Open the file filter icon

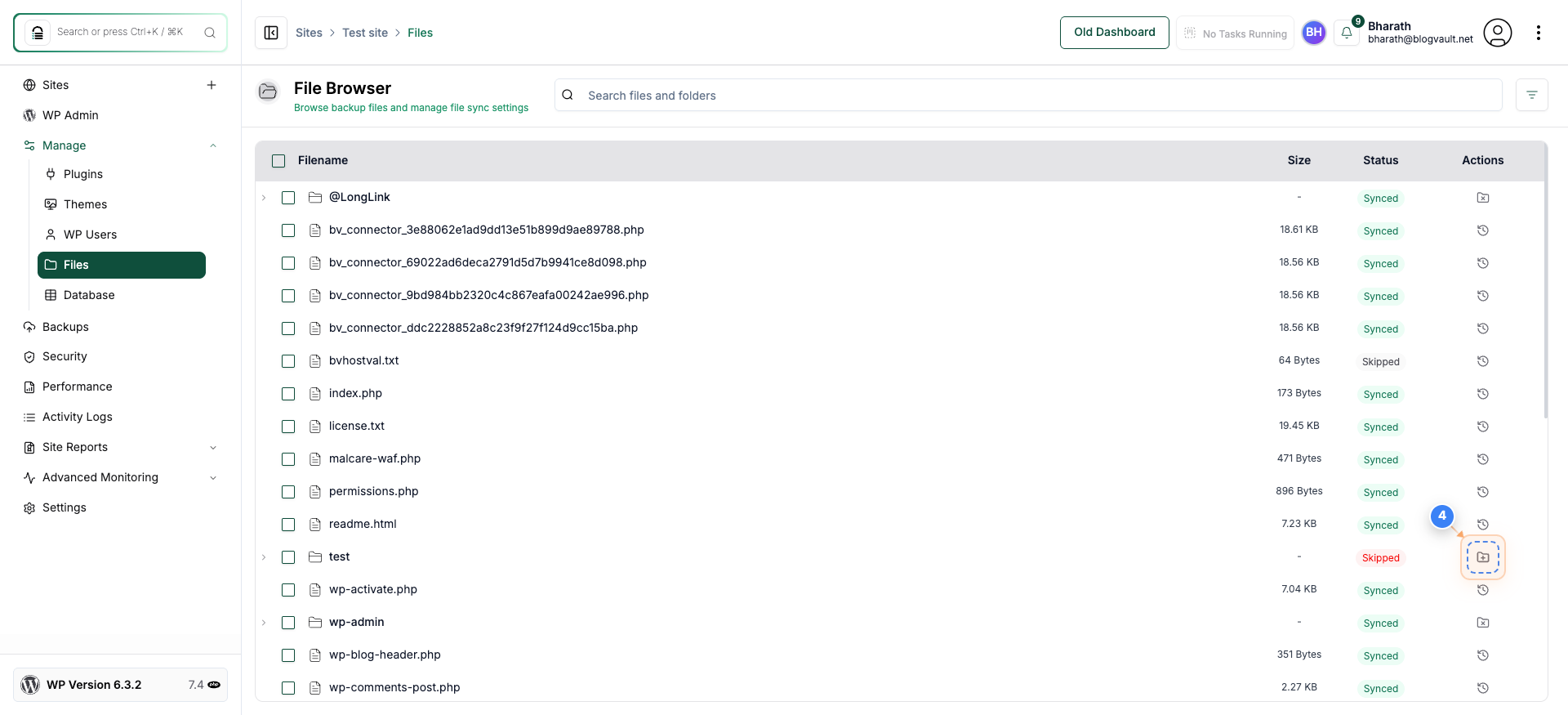1532,96
